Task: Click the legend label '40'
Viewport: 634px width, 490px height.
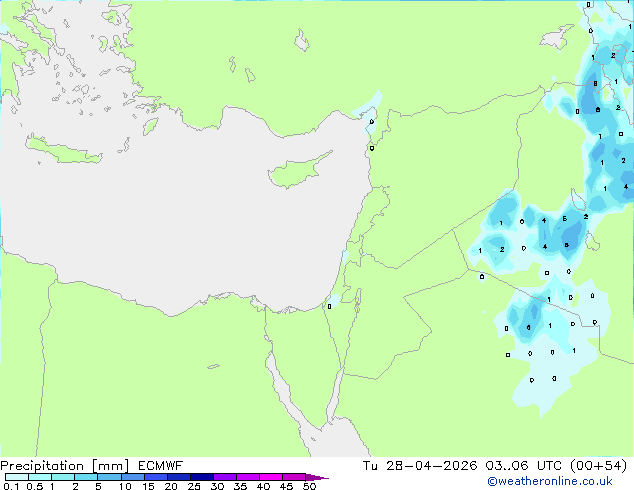Action: click(263, 486)
